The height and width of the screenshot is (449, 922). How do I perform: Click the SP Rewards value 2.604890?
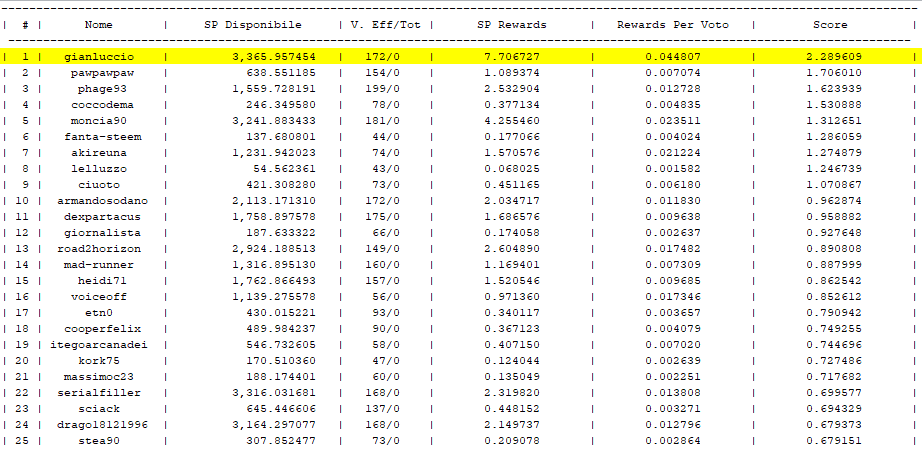[512, 249]
